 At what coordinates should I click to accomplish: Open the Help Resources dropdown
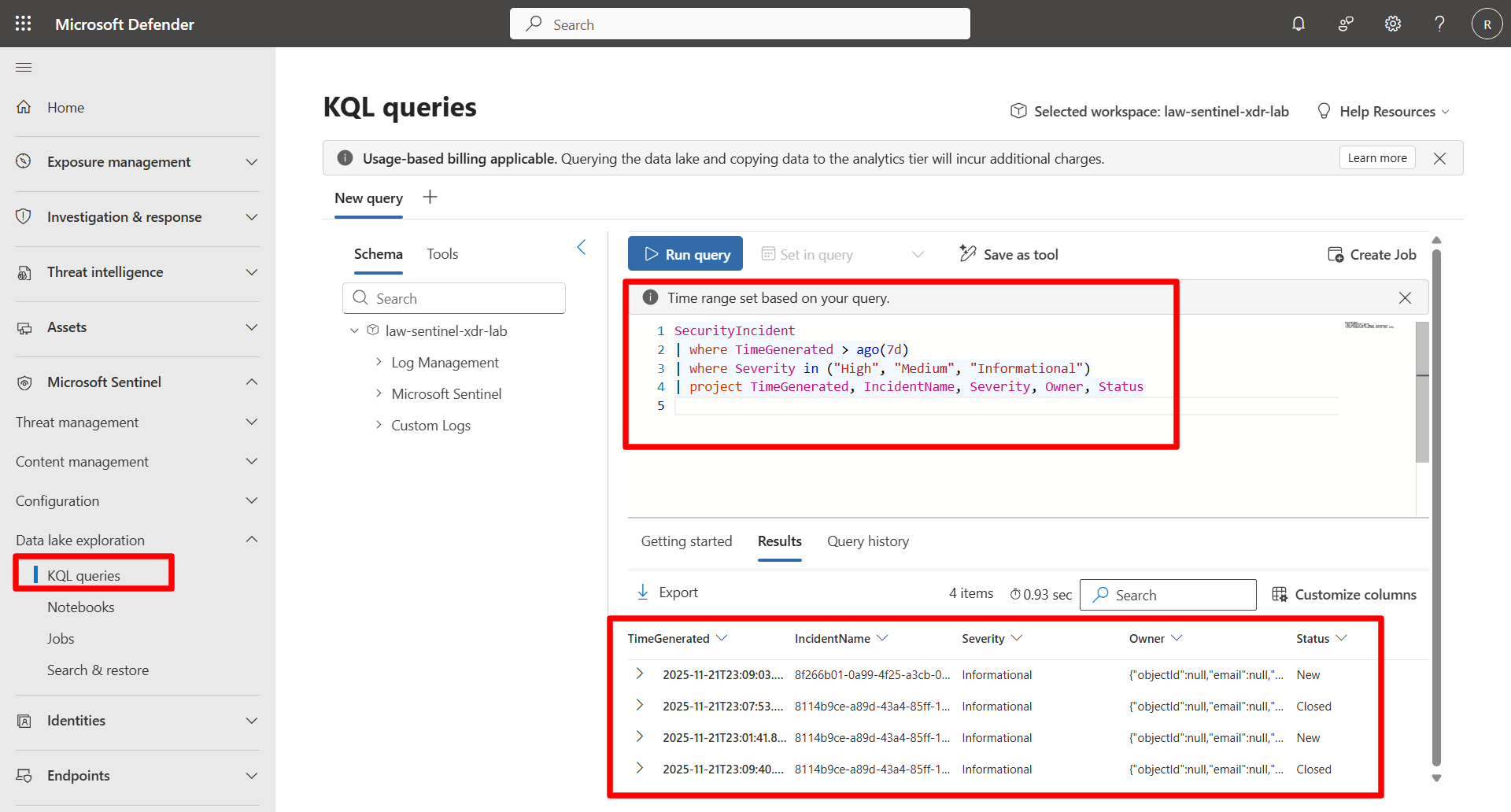pos(1384,112)
